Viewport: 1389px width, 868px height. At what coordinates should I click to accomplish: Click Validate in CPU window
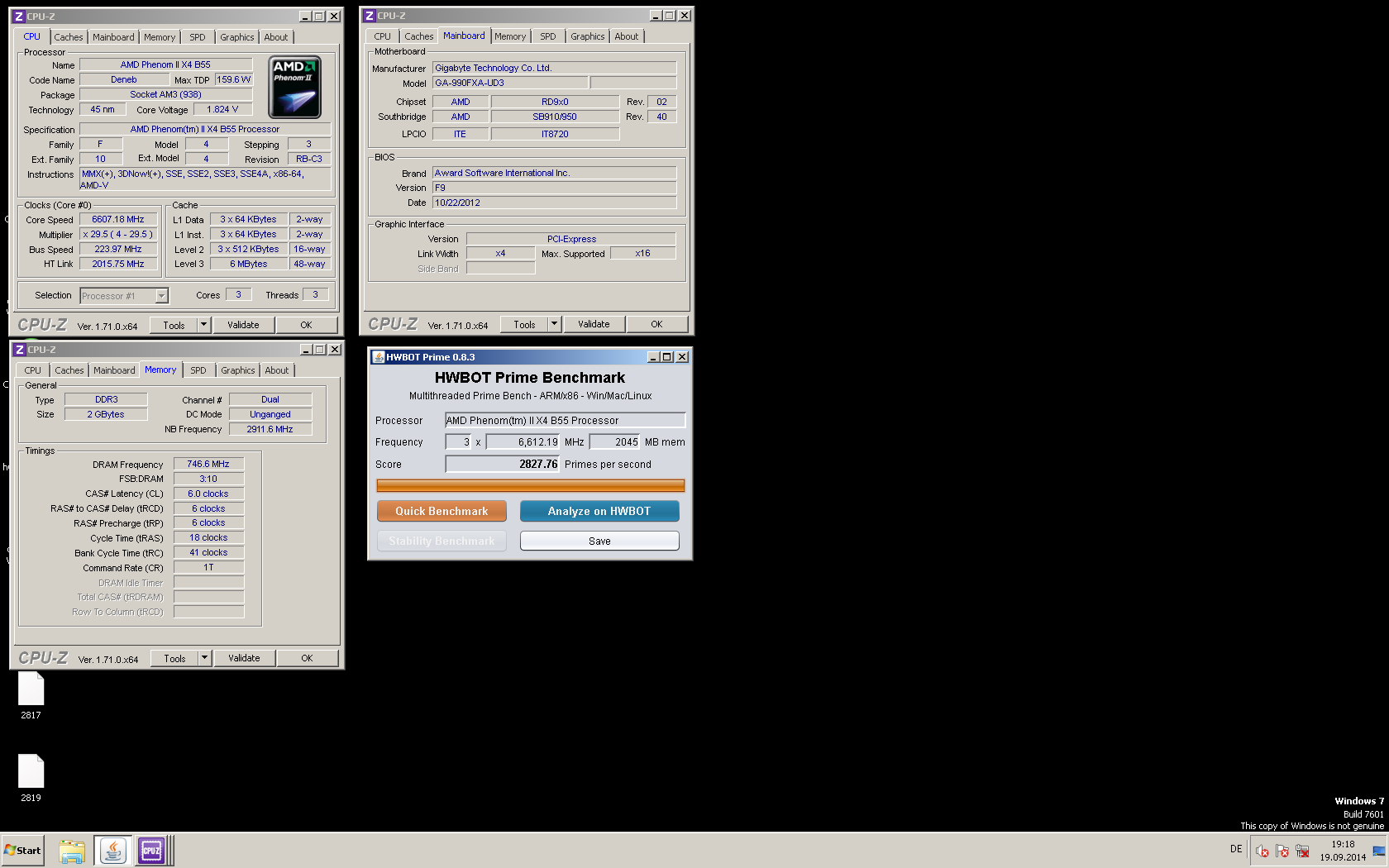click(x=243, y=325)
